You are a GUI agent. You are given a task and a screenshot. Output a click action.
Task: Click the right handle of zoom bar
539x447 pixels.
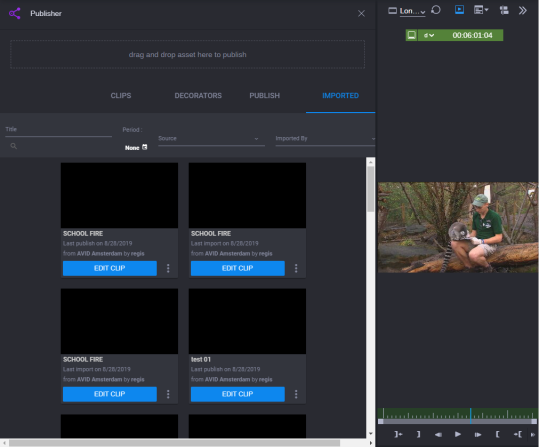(534, 421)
